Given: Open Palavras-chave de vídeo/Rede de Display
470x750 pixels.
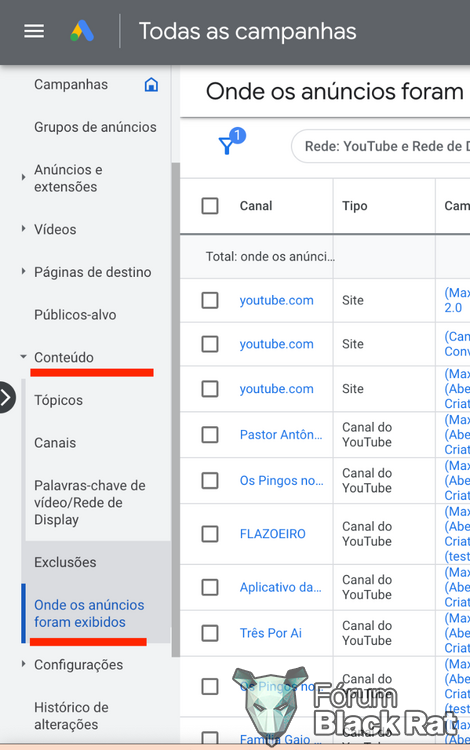Looking at the screenshot, I should click(89, 503).
